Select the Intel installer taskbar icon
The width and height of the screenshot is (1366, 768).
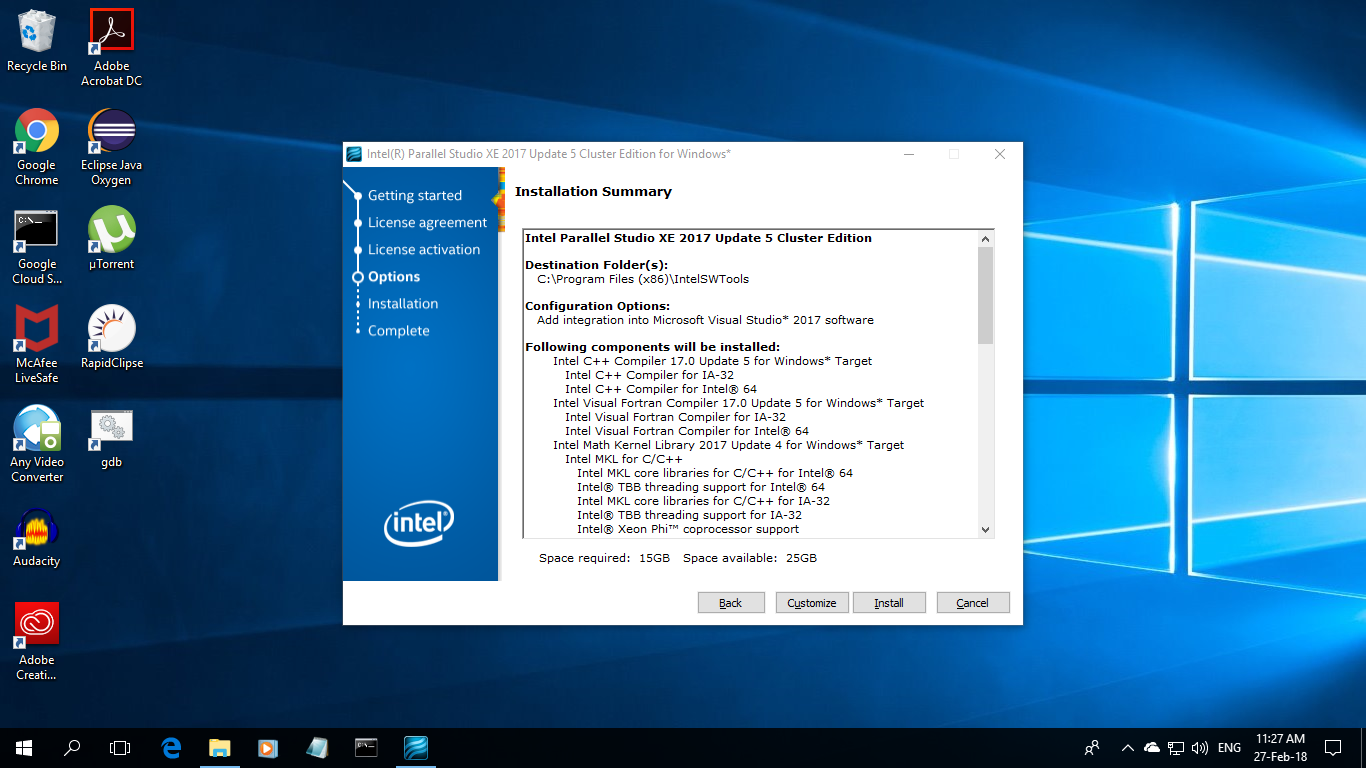pos(415,747)
